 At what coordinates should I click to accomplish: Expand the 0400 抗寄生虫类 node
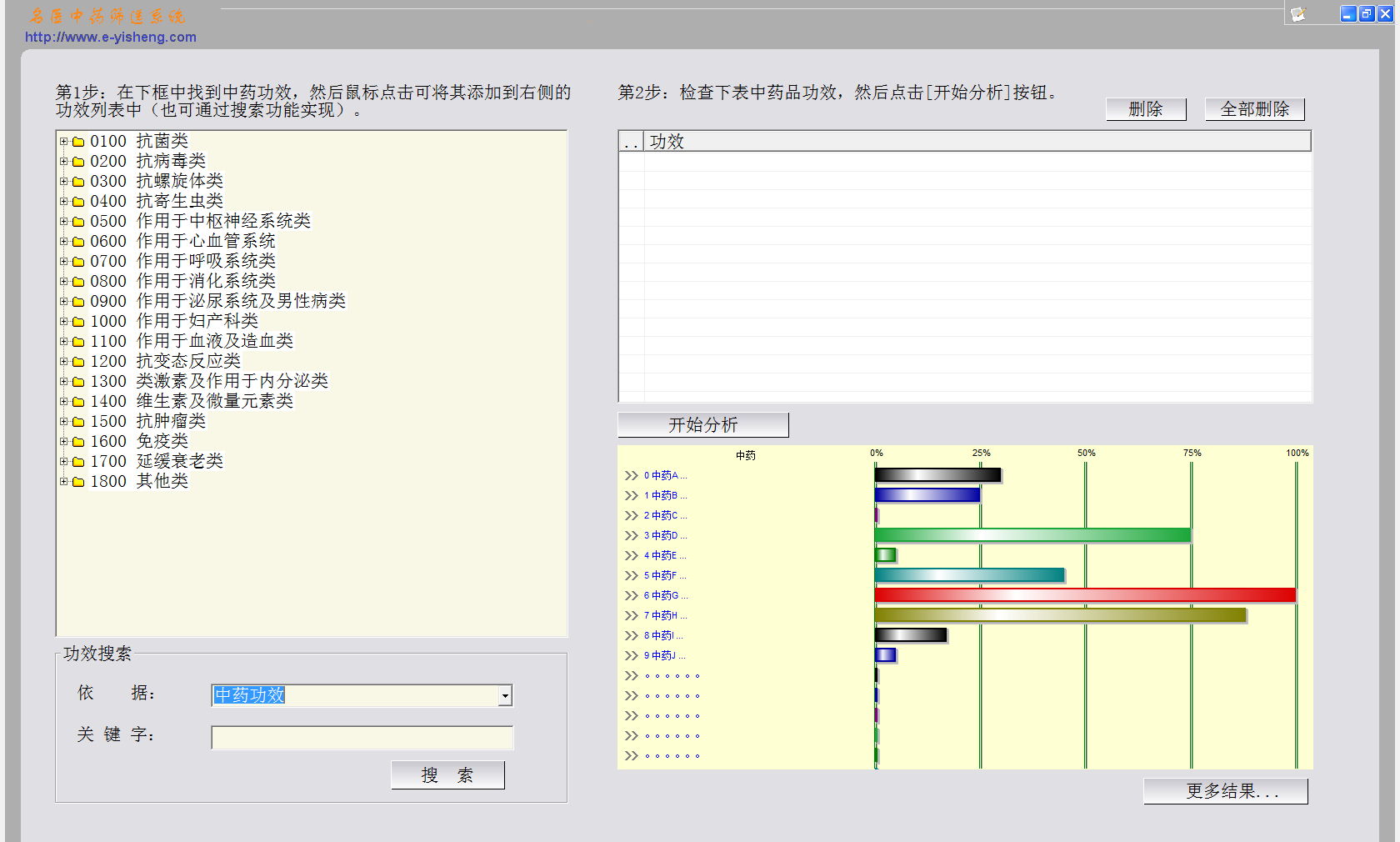click(63, 202)
